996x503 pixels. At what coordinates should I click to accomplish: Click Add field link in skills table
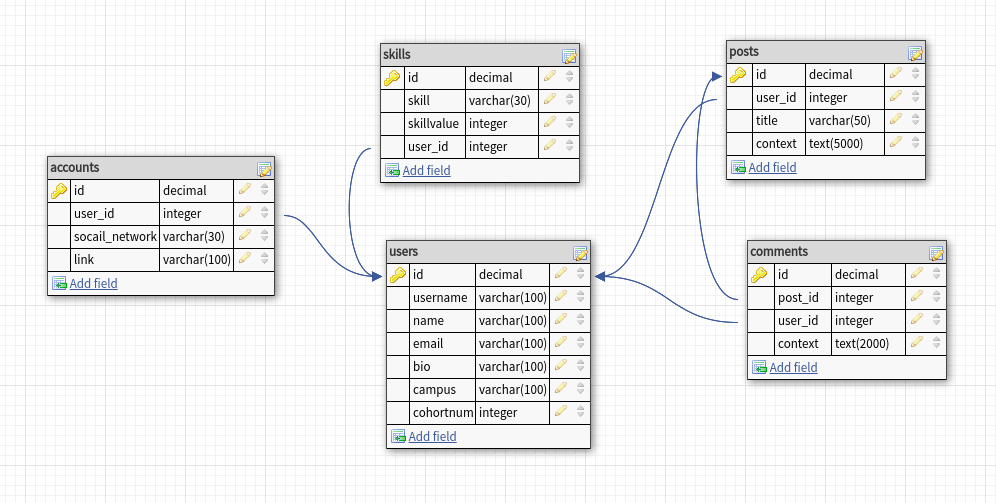tap(426, 171)
